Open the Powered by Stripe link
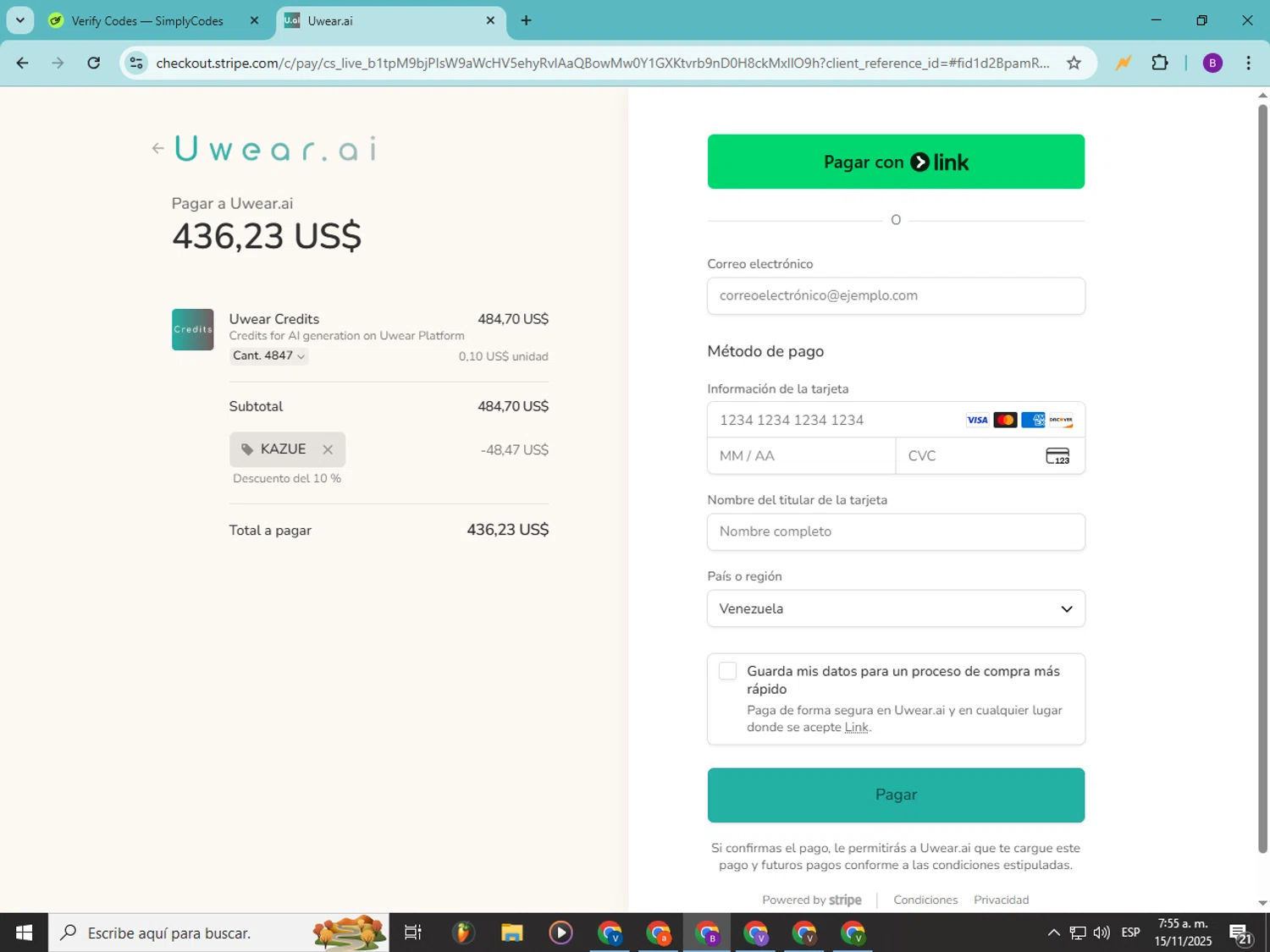This screenshot has width=1270, height=952. coord(811,900)
